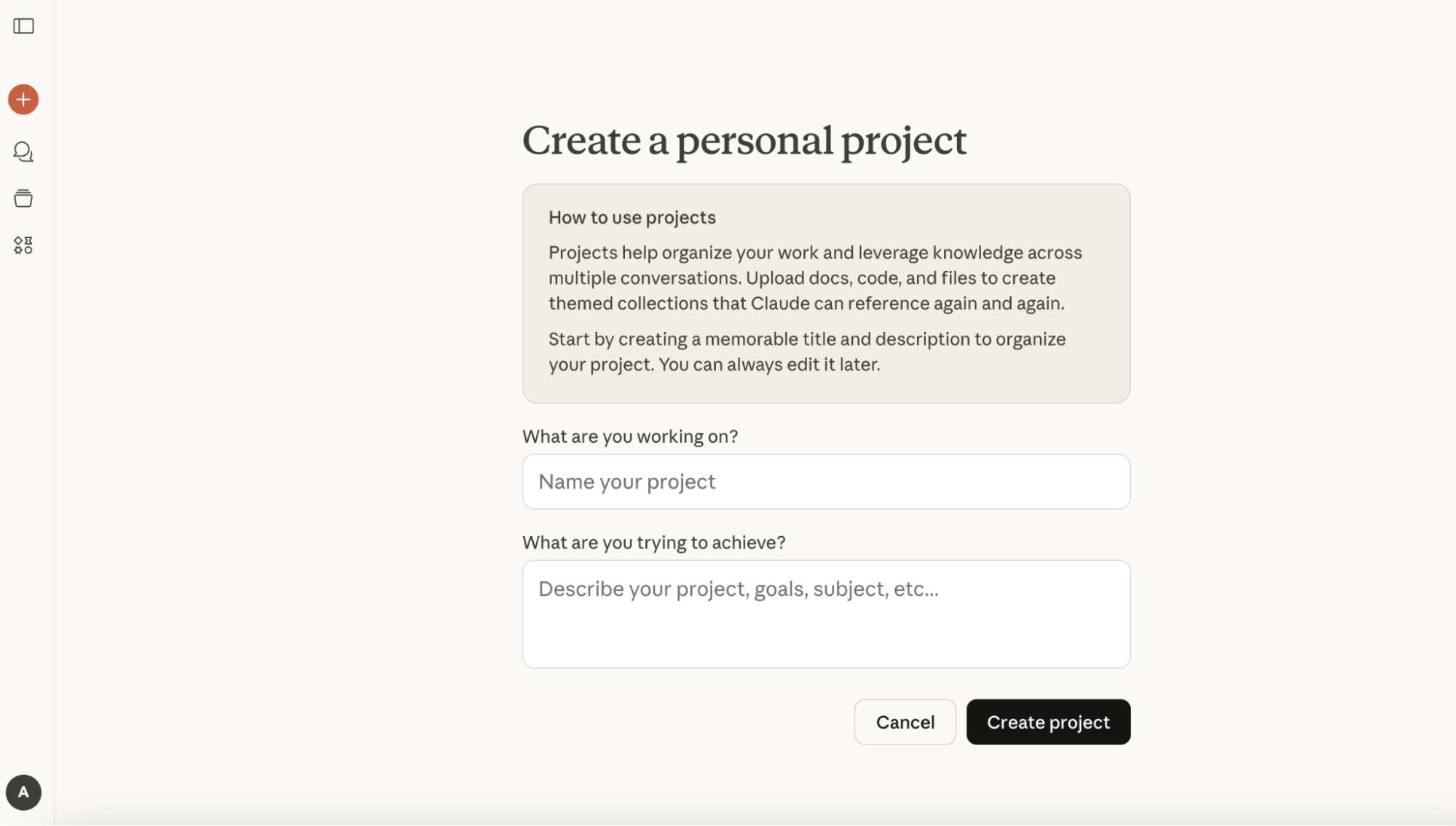1456x826 pixels.
Task: Click the "Create a personal project" heading
Action: [744, 140]
